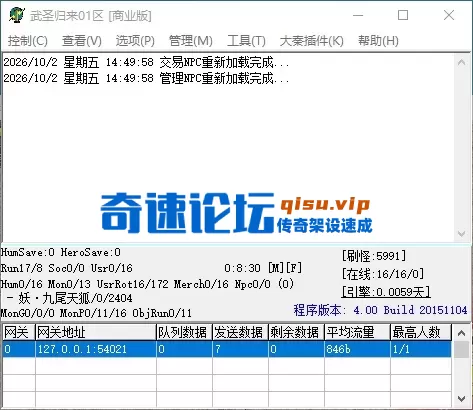This screenshot has height=410, width=473.
Task: Click log pane scroll-down arrow
Action: [x=462, y=234]
